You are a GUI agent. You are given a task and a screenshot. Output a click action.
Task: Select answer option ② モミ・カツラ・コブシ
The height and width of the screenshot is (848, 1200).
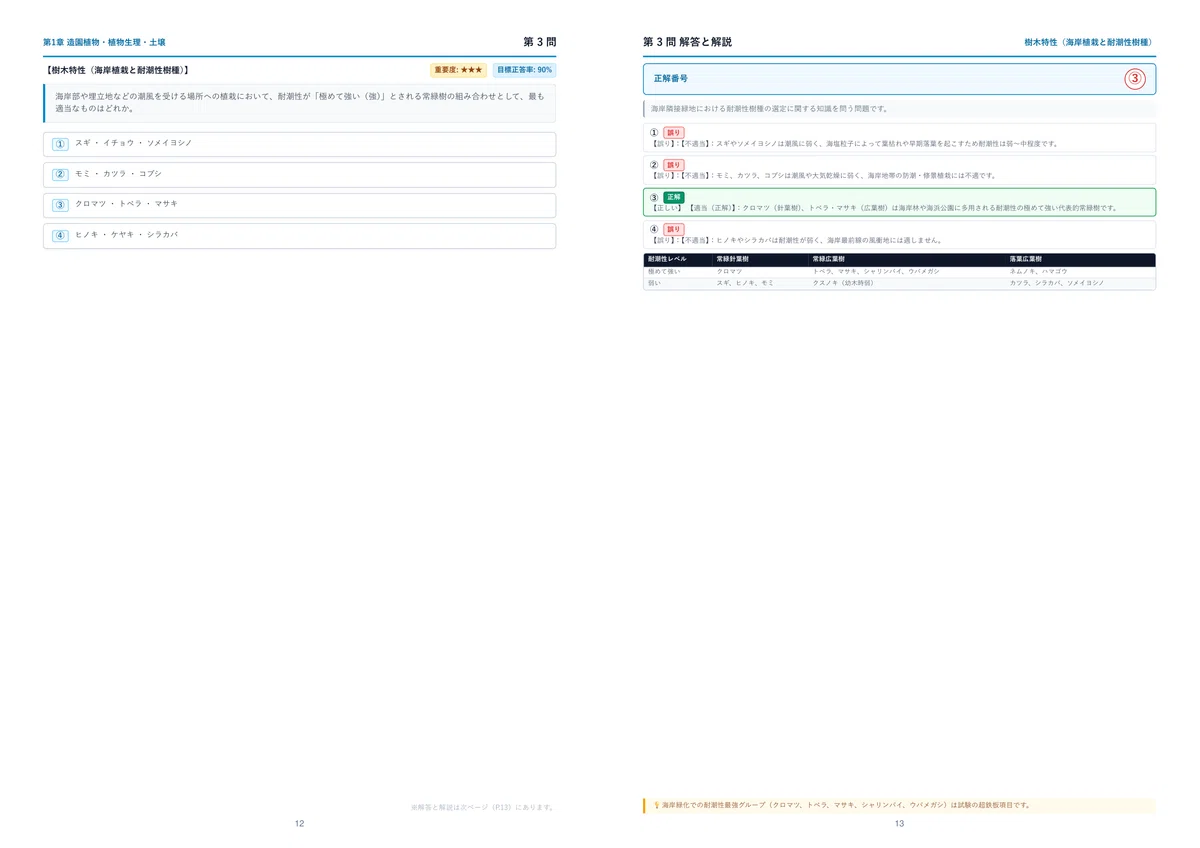tap(299, 175)
